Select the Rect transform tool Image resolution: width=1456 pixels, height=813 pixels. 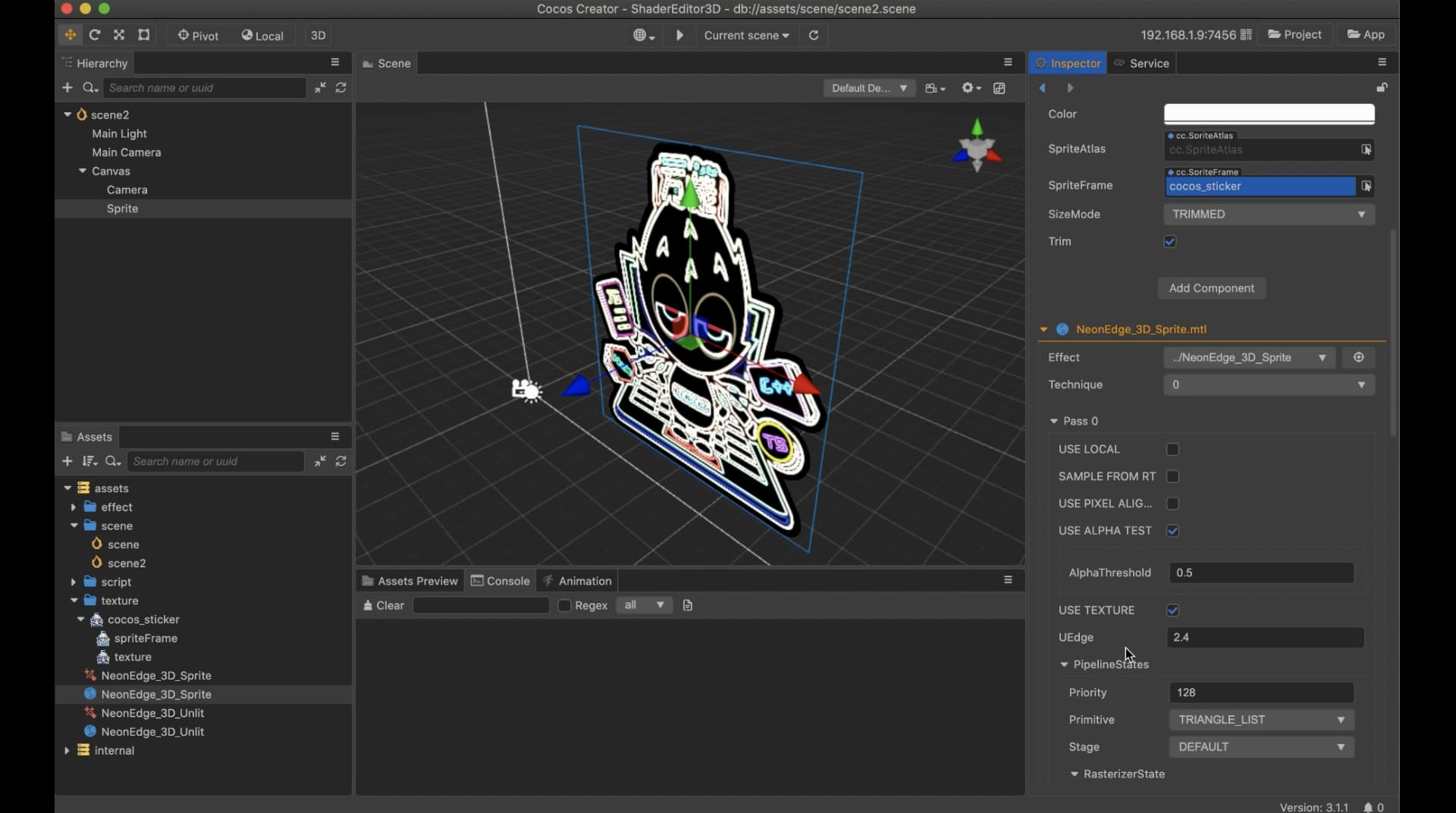tap(144, 35)
